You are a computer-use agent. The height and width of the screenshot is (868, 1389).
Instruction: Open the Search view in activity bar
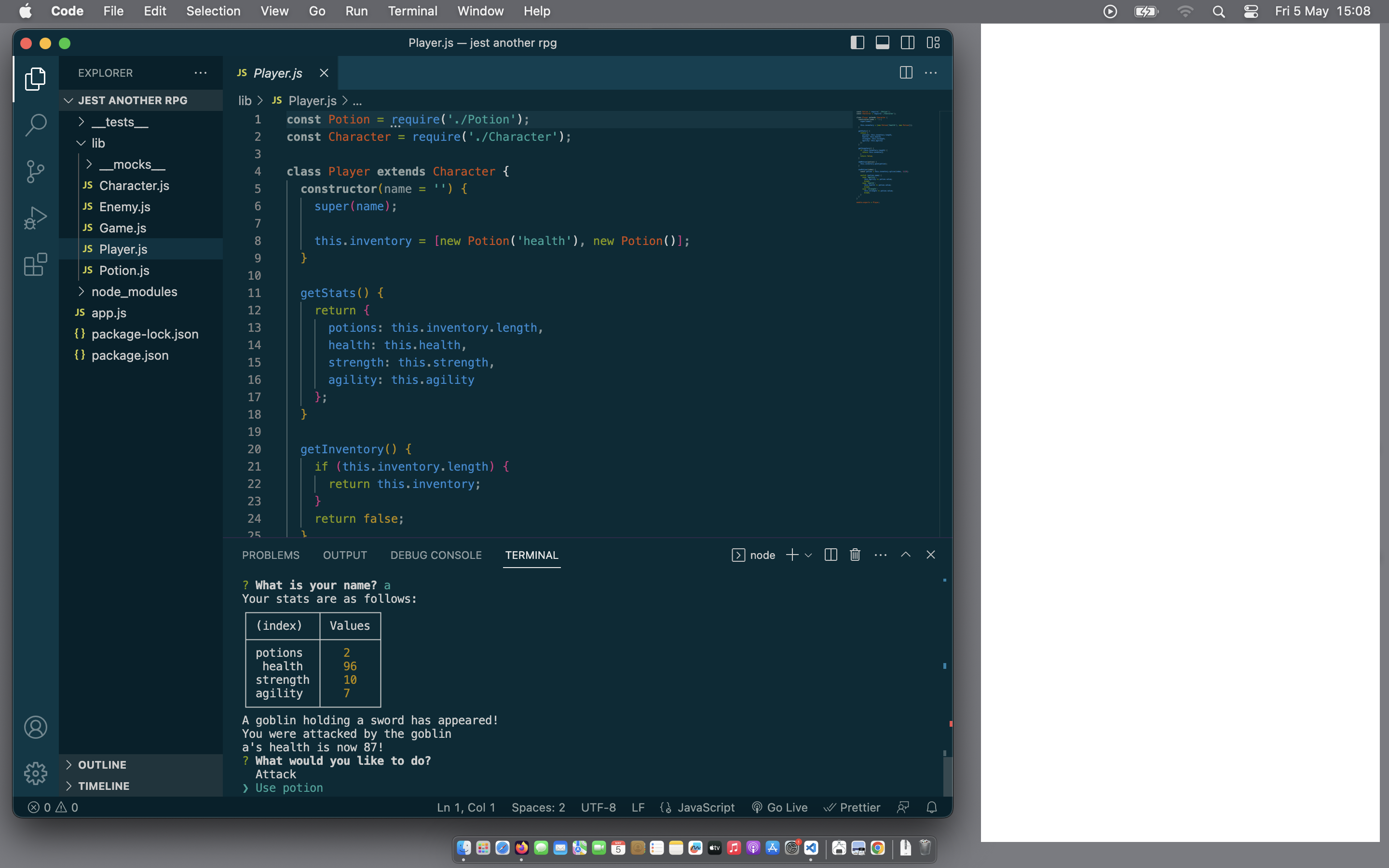tap(36, 125)
